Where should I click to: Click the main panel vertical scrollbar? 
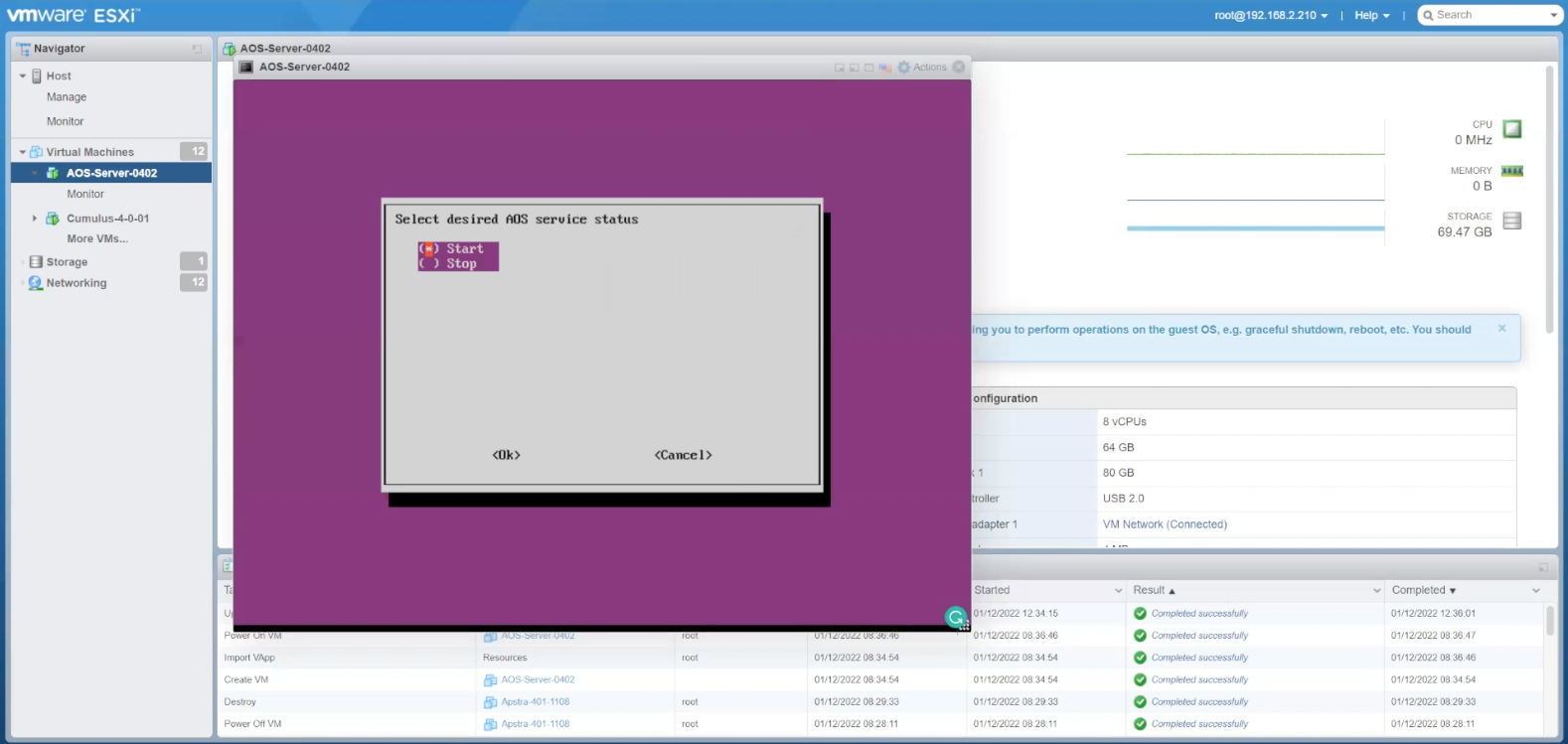(1549, 199)
